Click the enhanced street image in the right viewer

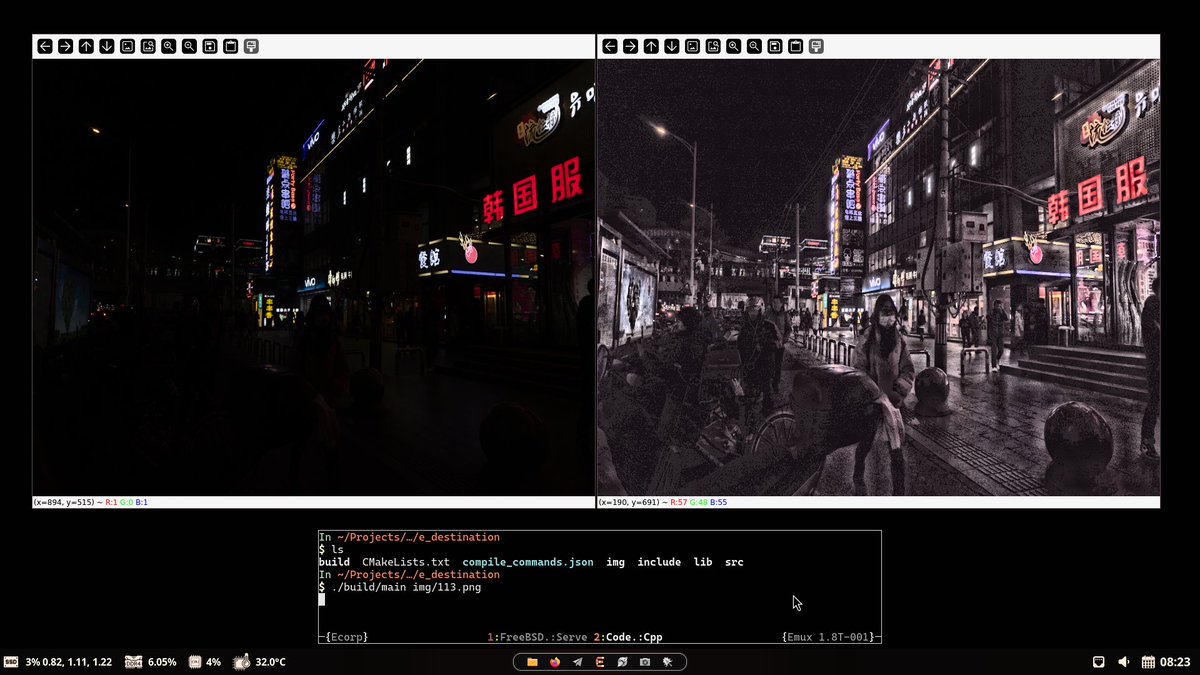(879, 277)
